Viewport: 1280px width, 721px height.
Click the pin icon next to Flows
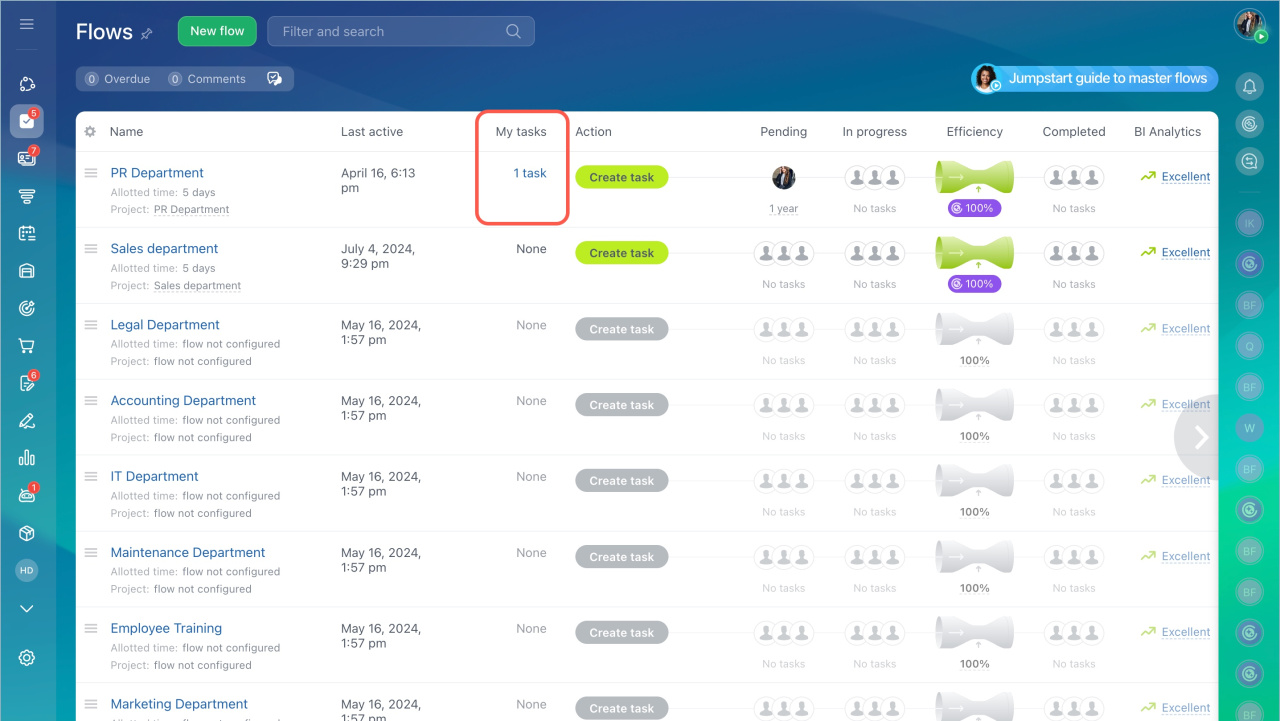point(147,33)
